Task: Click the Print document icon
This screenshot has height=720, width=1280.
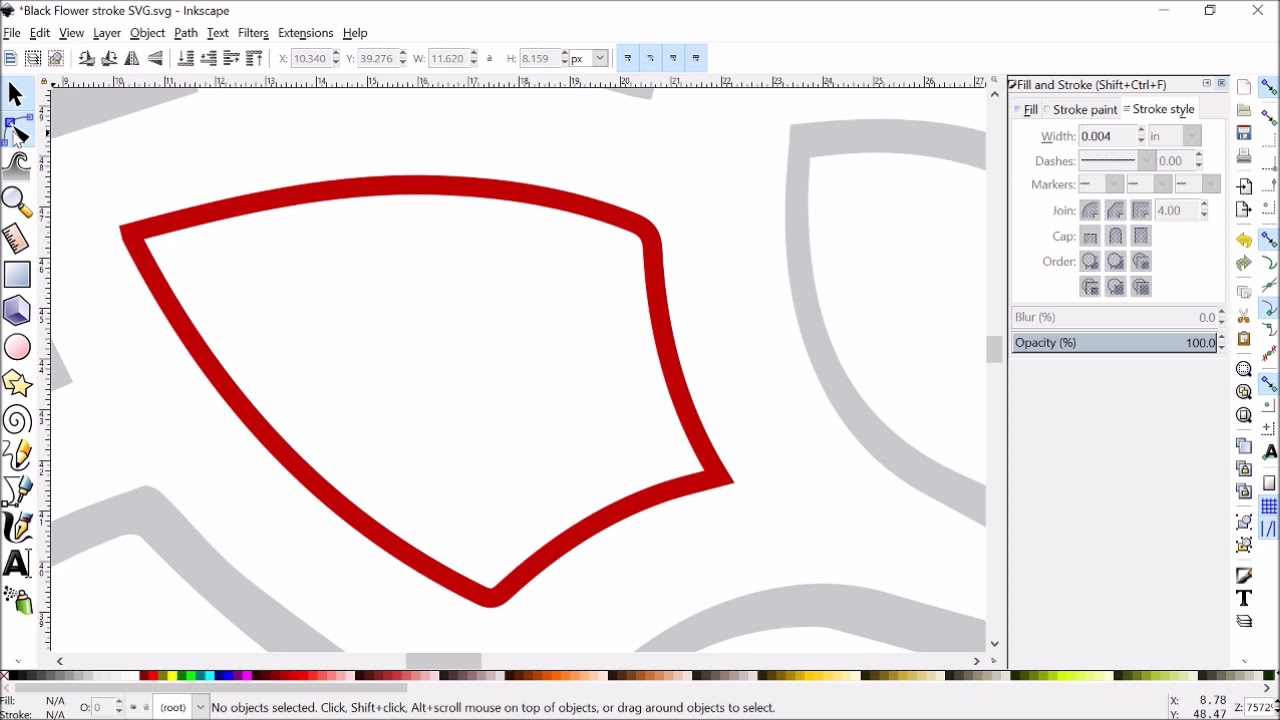Action: coord(1244,157)
